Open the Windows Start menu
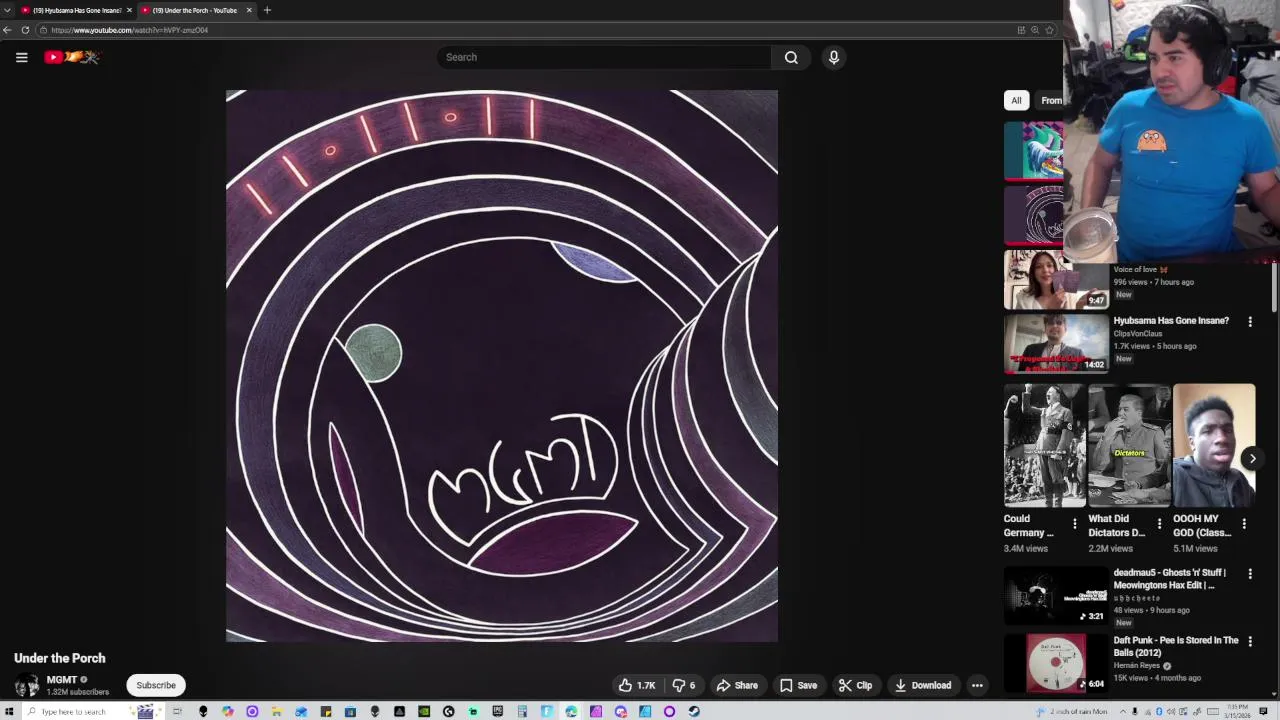Image resolution: width=1280 pixels, height=720 pixels. click(x=9, y=711)
